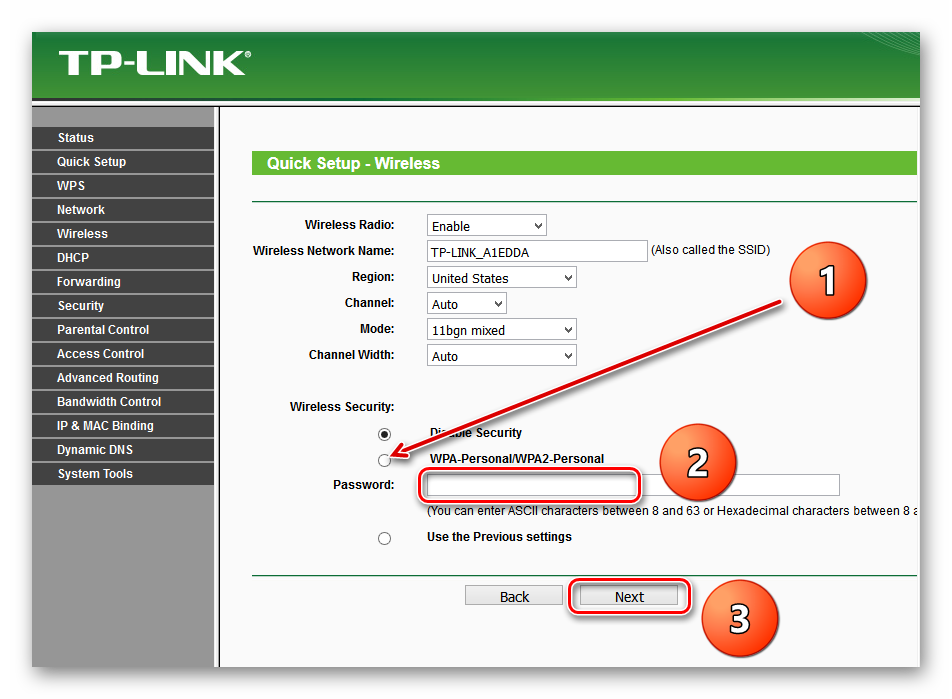Open Bandwidth Control in sidebar

tap(109, 402)
